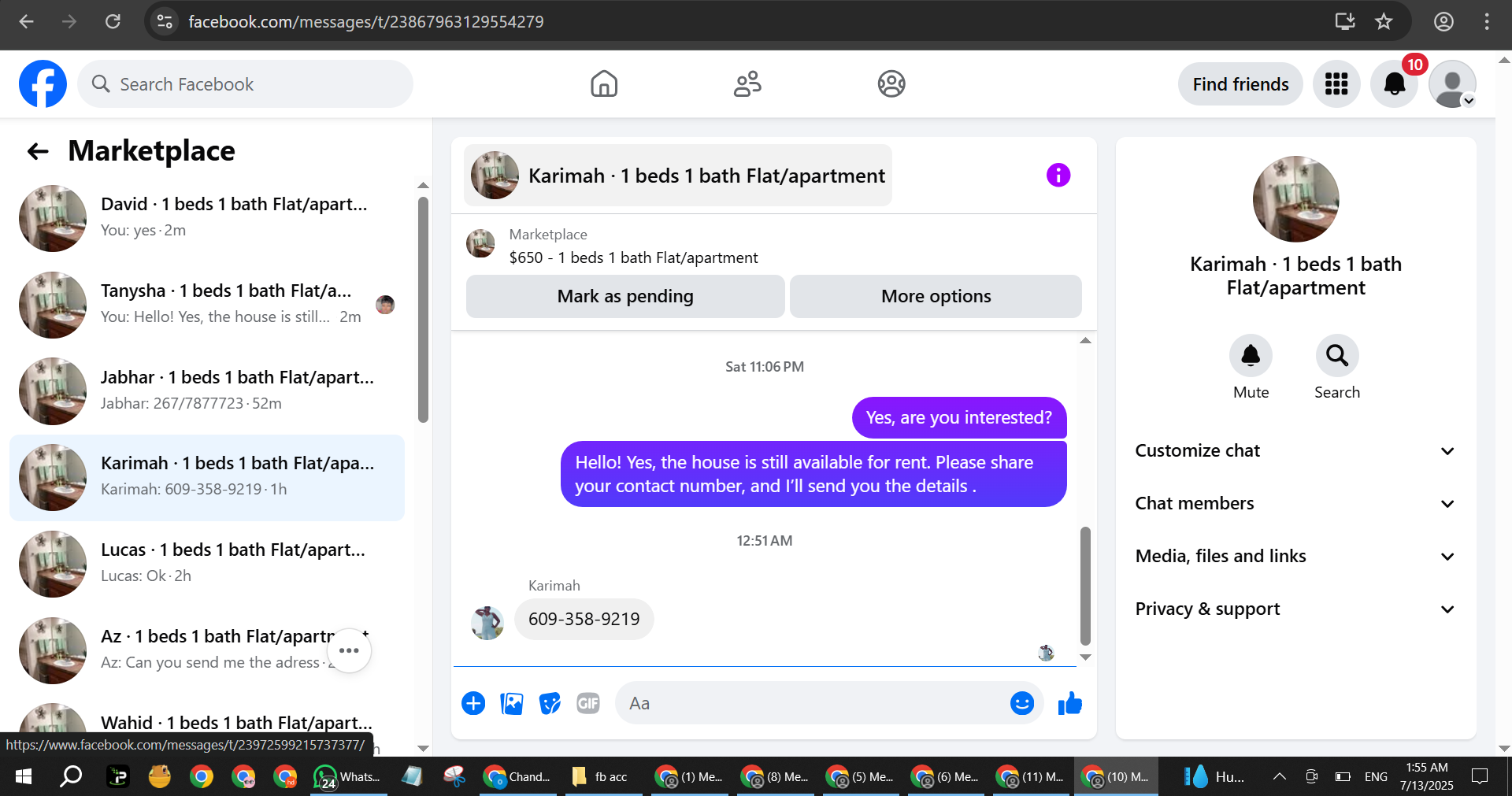
Task: Open Chrome profile icon in toolbar
Action: pos(1443,21)
